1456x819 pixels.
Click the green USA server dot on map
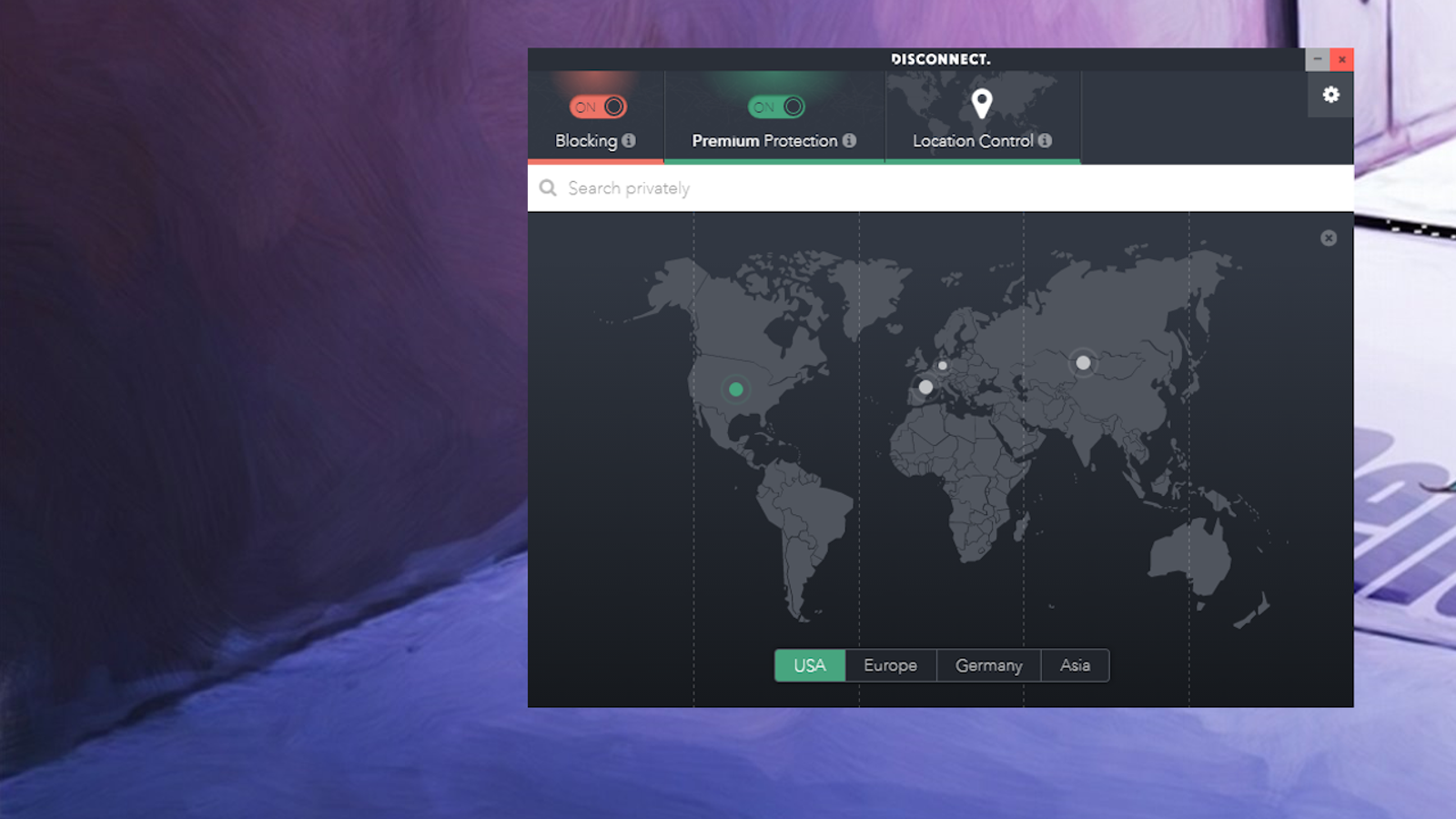[736, 389]
